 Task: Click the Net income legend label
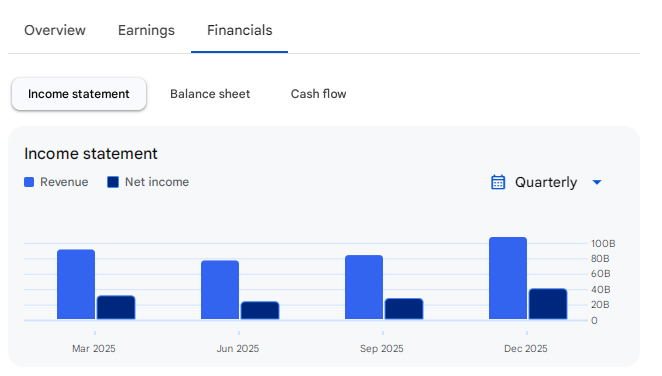click(x=157, y=182)
